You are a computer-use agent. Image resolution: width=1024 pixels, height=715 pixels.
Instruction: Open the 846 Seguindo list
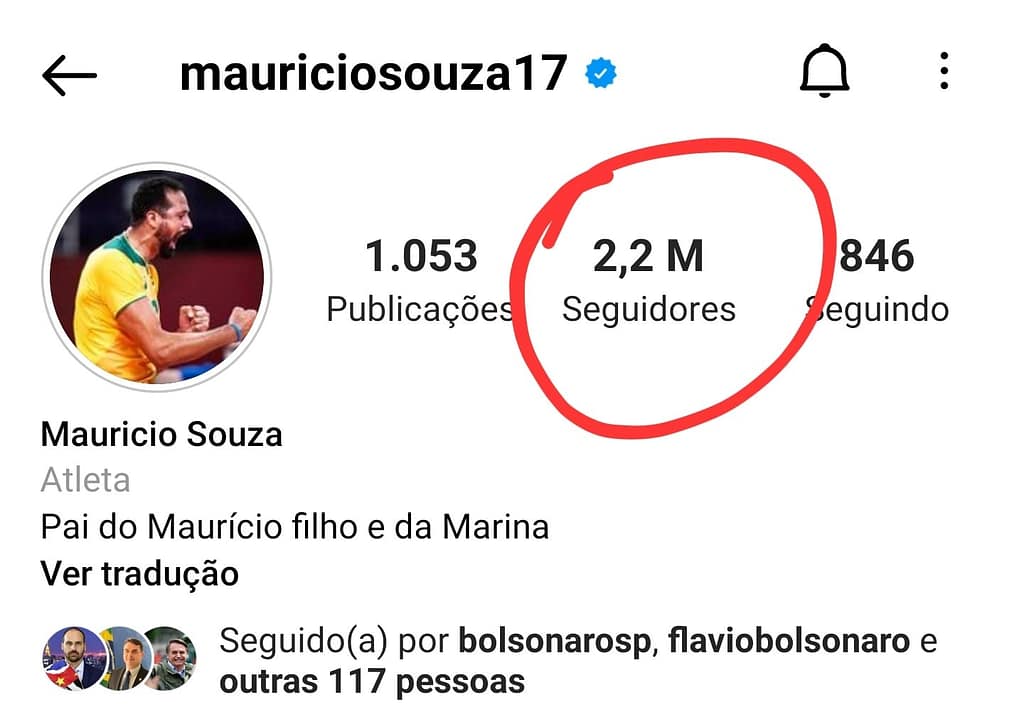877,280
